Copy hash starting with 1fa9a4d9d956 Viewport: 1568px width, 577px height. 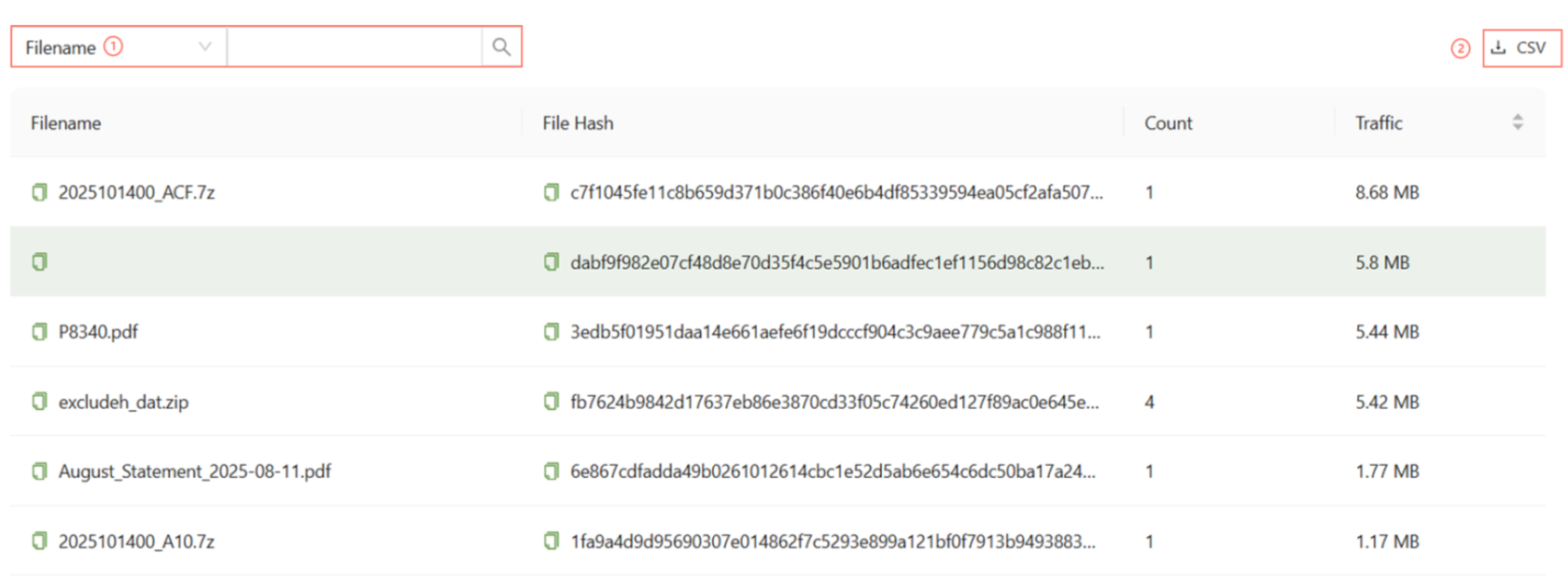552,542
